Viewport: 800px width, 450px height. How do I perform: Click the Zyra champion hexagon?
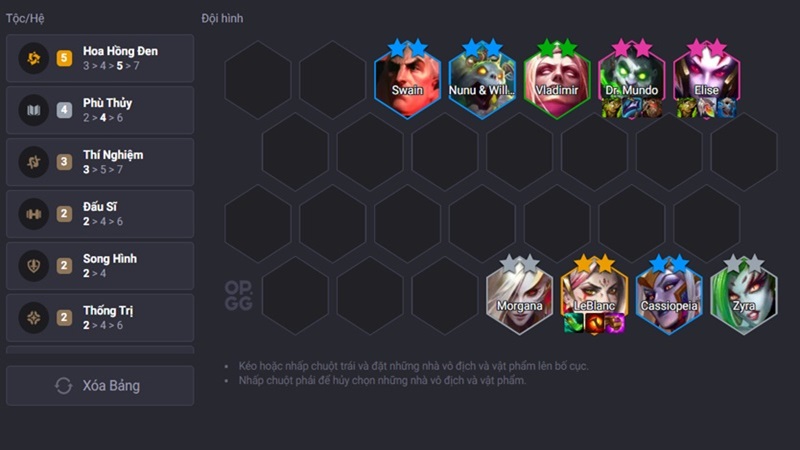(x=744, y=296)
